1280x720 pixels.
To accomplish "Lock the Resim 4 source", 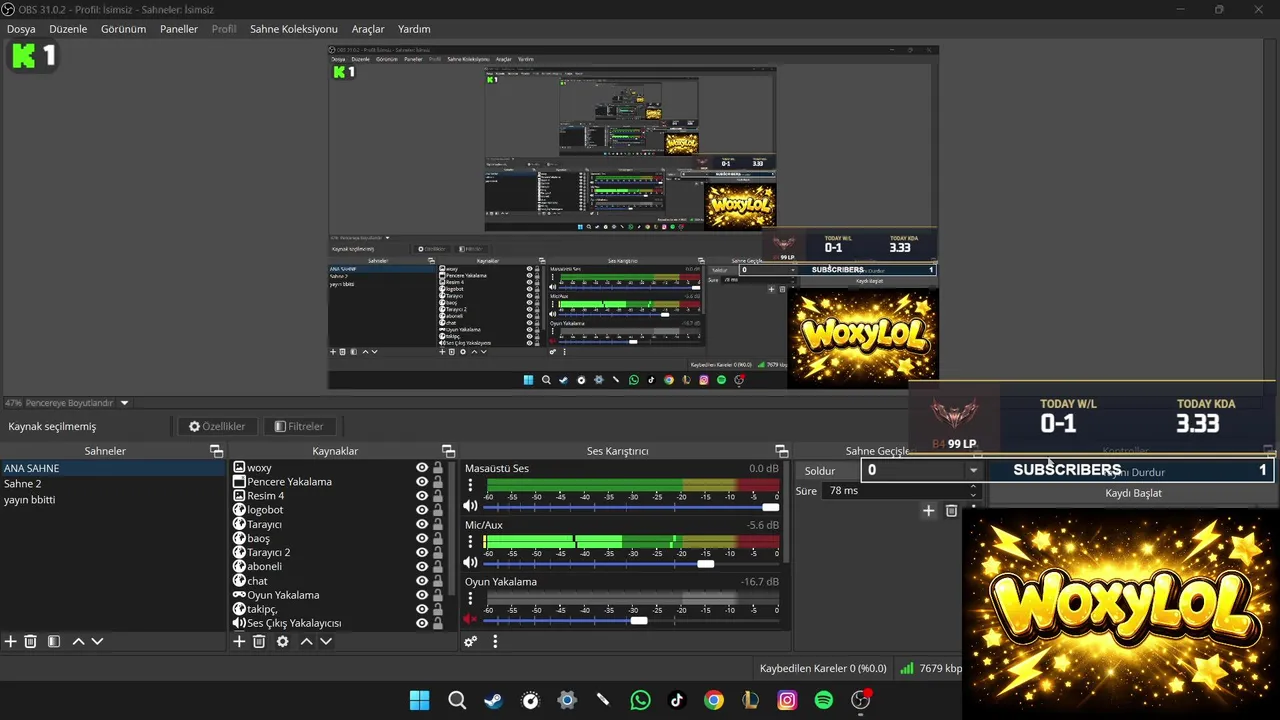I will click(x=438, y=495).
